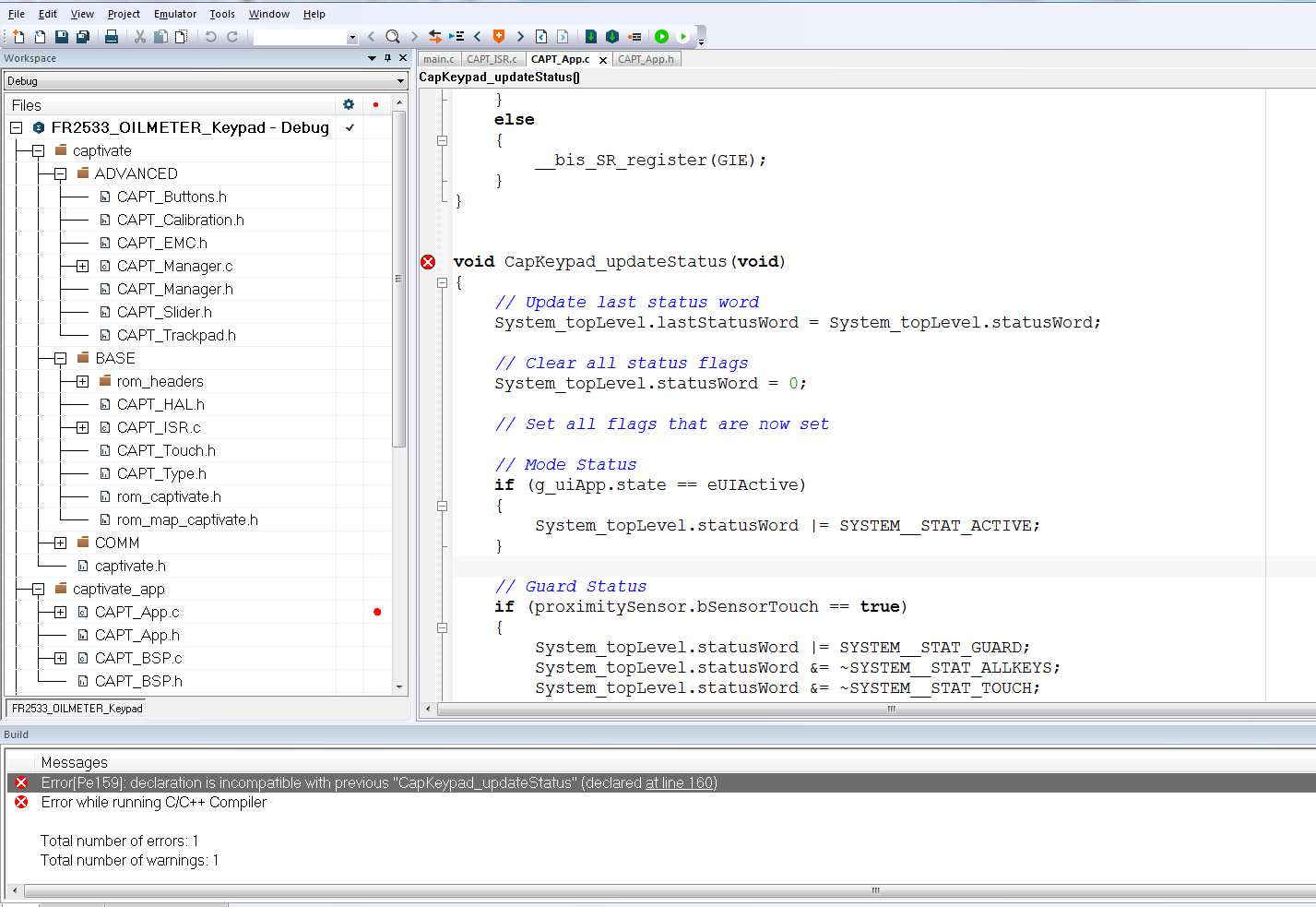
Task: Close the CAPT_App.c editor tab
Action: pyautogui.click(x=603, y=60)
